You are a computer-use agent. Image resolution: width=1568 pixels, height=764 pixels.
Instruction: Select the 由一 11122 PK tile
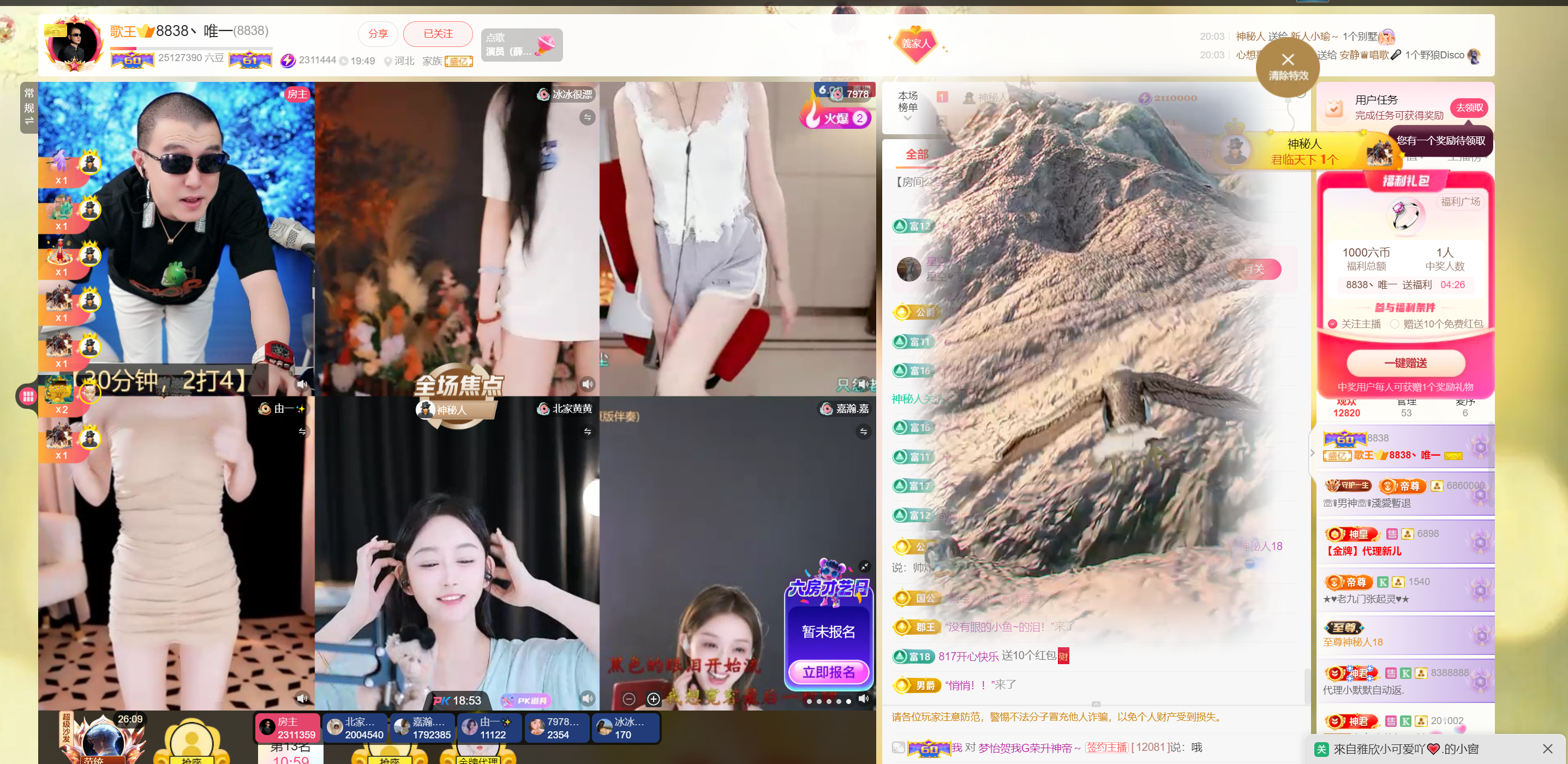pyautogui.click(x=490, y=728)
